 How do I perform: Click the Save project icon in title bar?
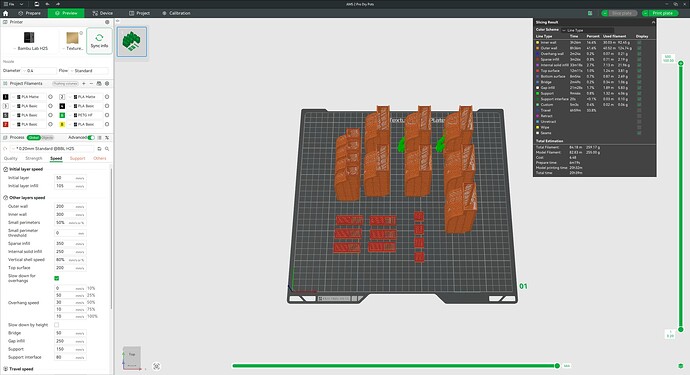(x=37, y=4)
